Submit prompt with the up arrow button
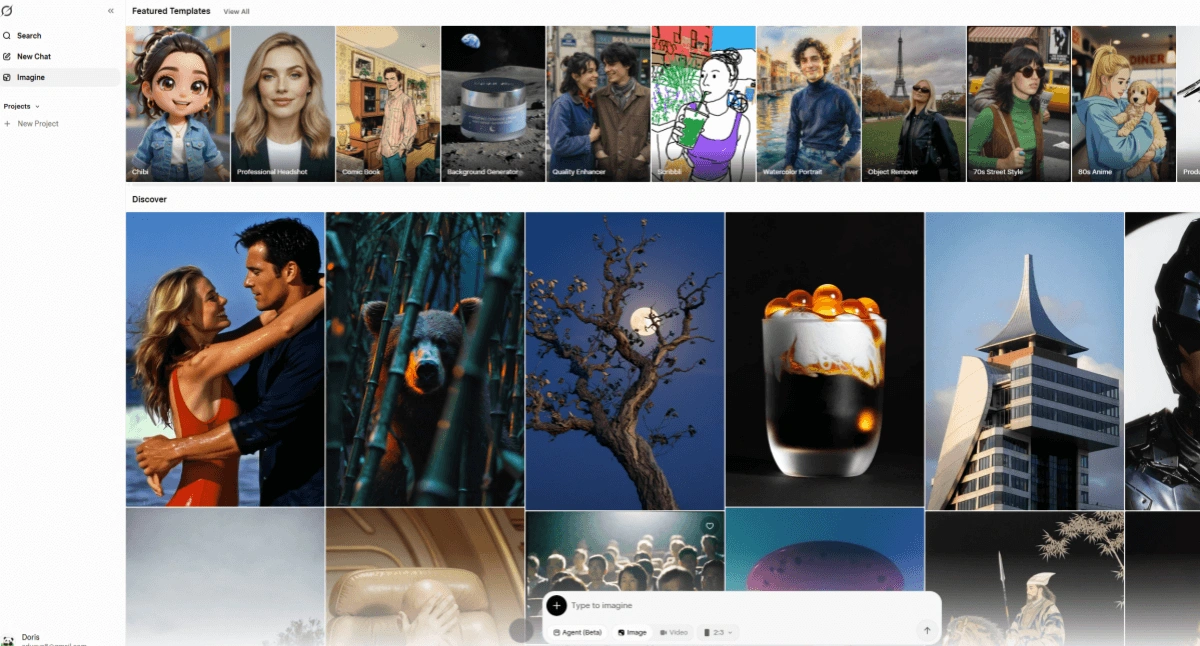The width and height of the screenshot is (1200, 646). (x=927, y=631)
